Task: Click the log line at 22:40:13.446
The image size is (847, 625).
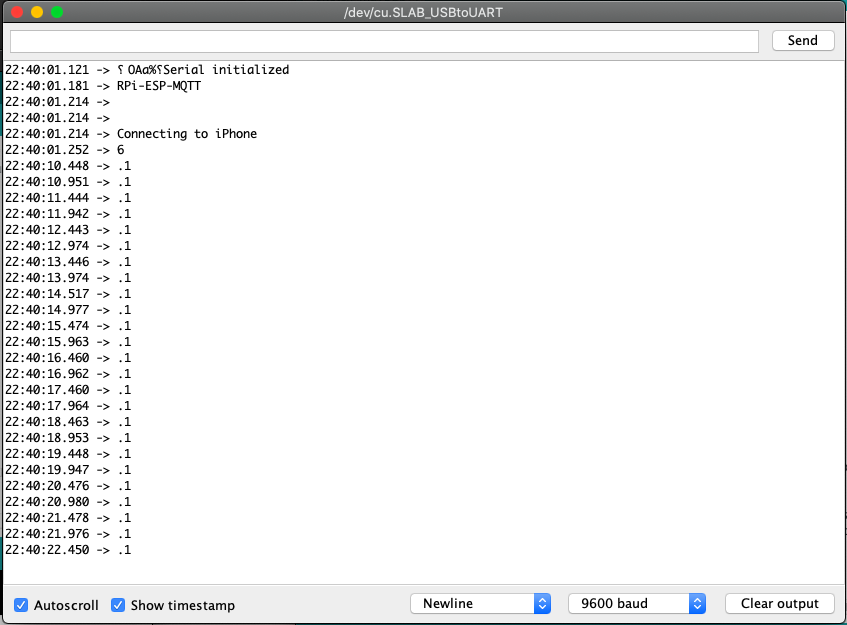Action: [x=68, y=262]
